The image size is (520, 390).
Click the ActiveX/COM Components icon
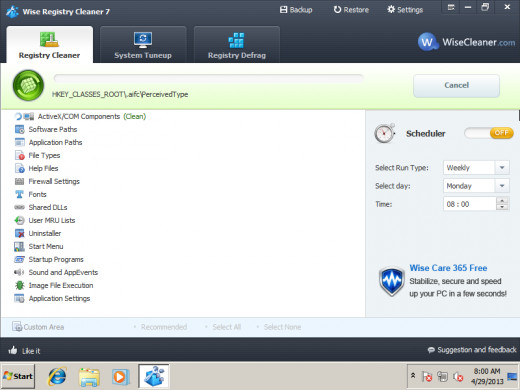coord(29,116)
